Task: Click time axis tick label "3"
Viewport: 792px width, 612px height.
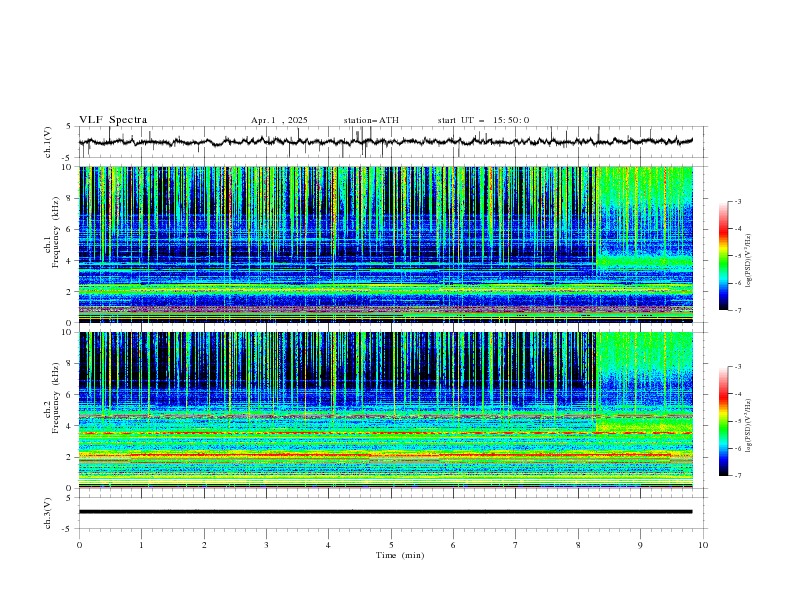Action: coord(267,545)
